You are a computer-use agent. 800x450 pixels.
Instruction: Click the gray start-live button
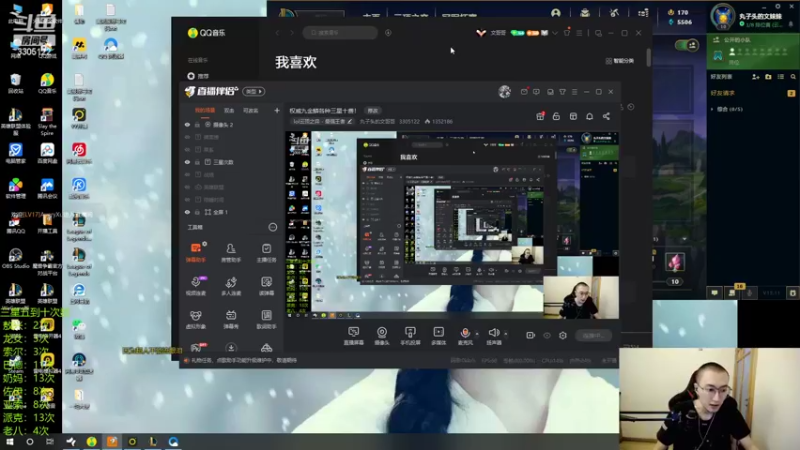point(593,335)
